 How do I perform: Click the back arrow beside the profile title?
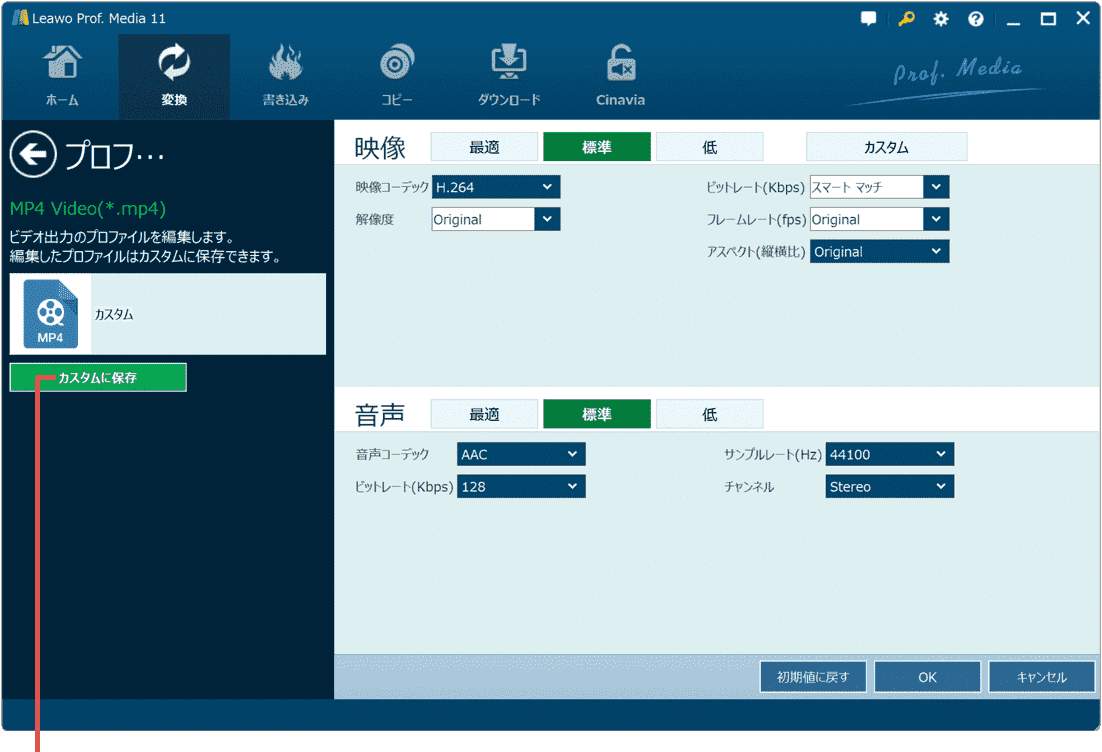(x=34, y=155)
